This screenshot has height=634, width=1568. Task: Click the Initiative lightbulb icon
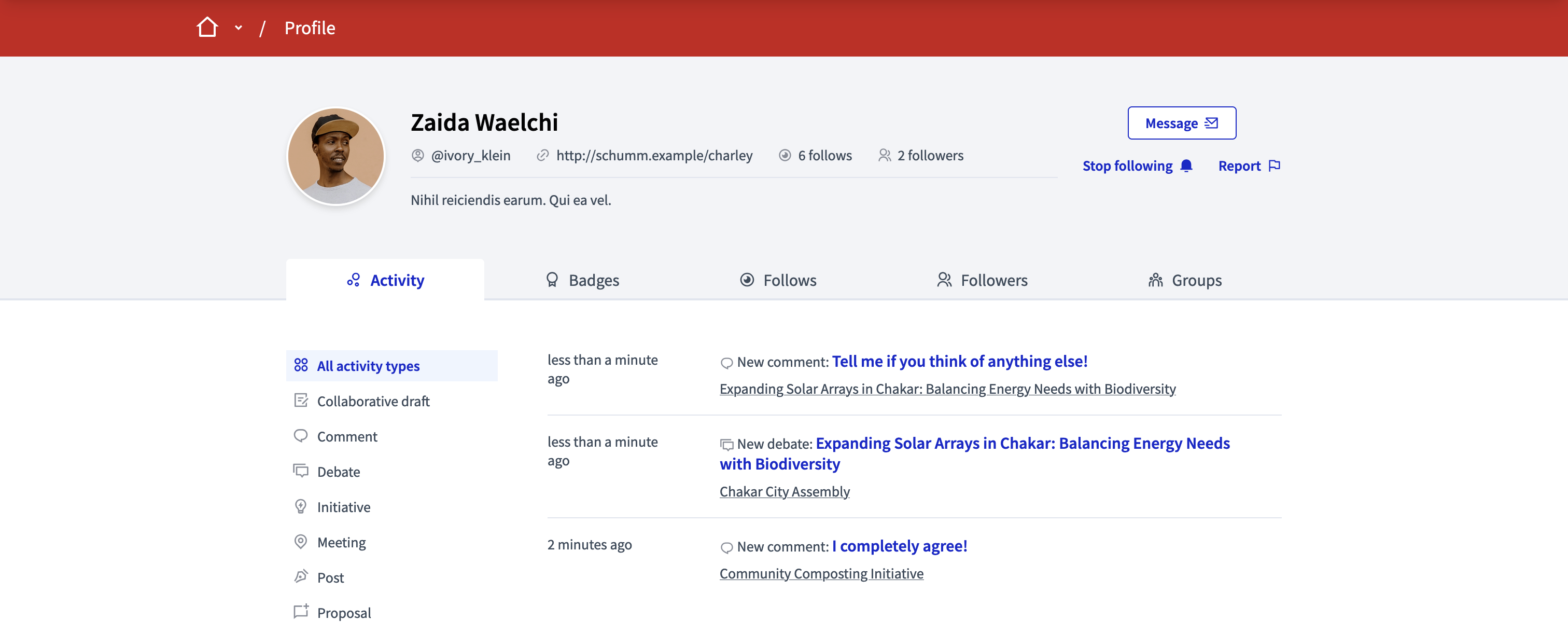coord(301,506)
